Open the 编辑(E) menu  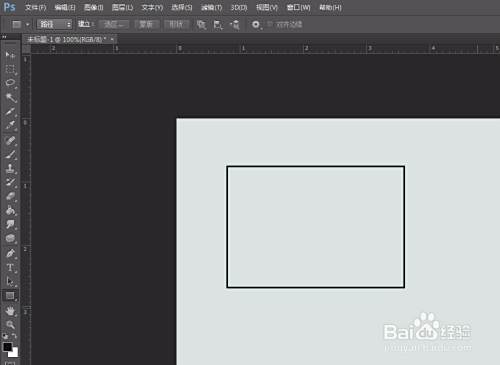65,7
